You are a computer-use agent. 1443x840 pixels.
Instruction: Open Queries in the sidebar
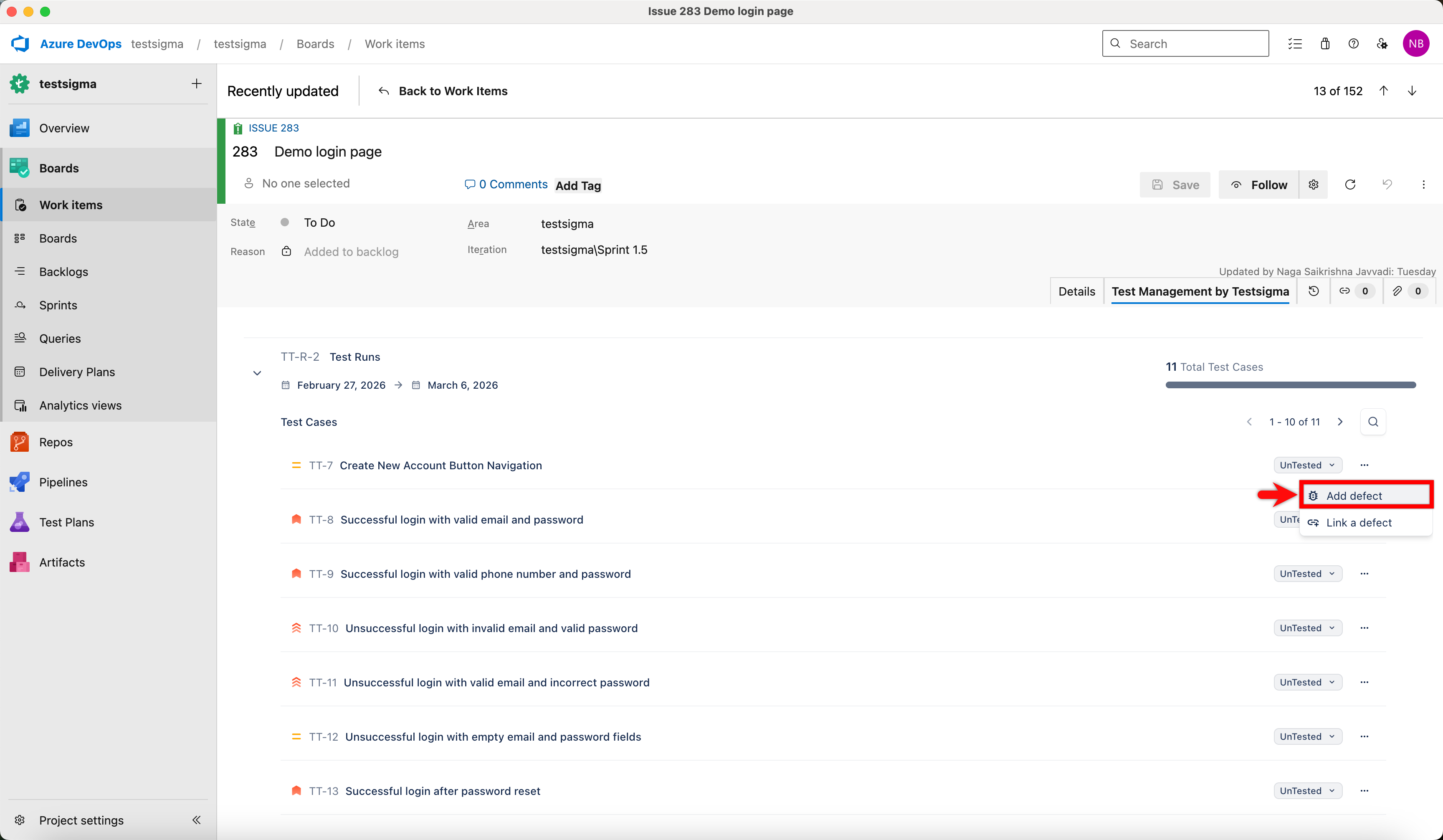[109, 339]
